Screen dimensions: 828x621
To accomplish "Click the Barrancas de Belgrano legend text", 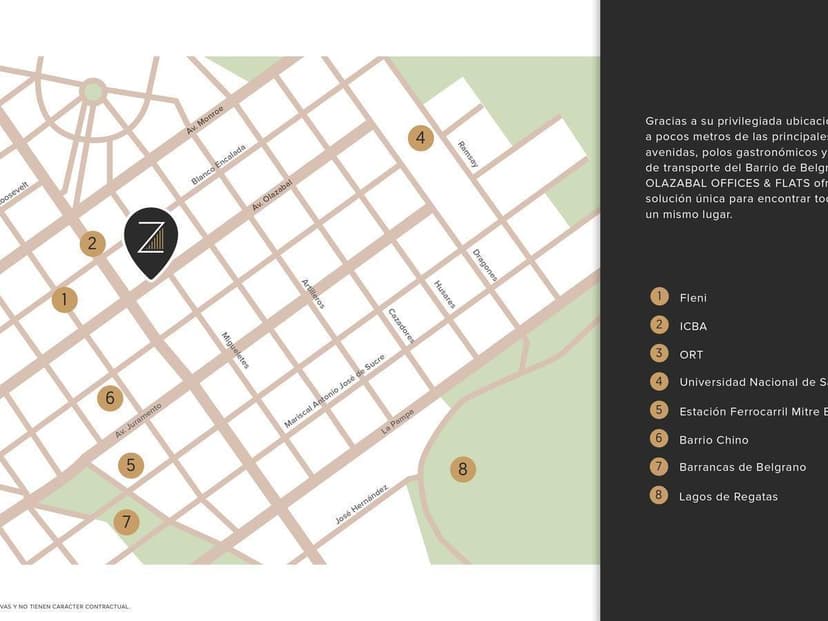I will click(742, 467).
